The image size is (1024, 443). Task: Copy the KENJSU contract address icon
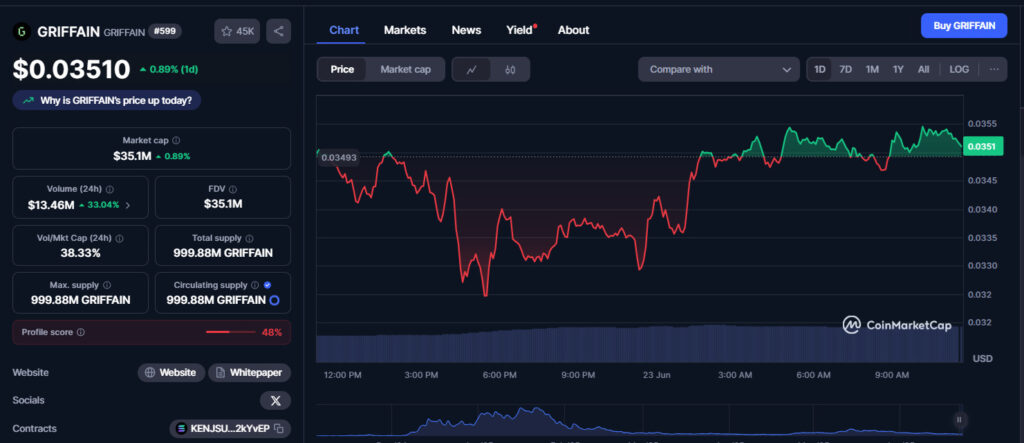[x=279, y=429]
